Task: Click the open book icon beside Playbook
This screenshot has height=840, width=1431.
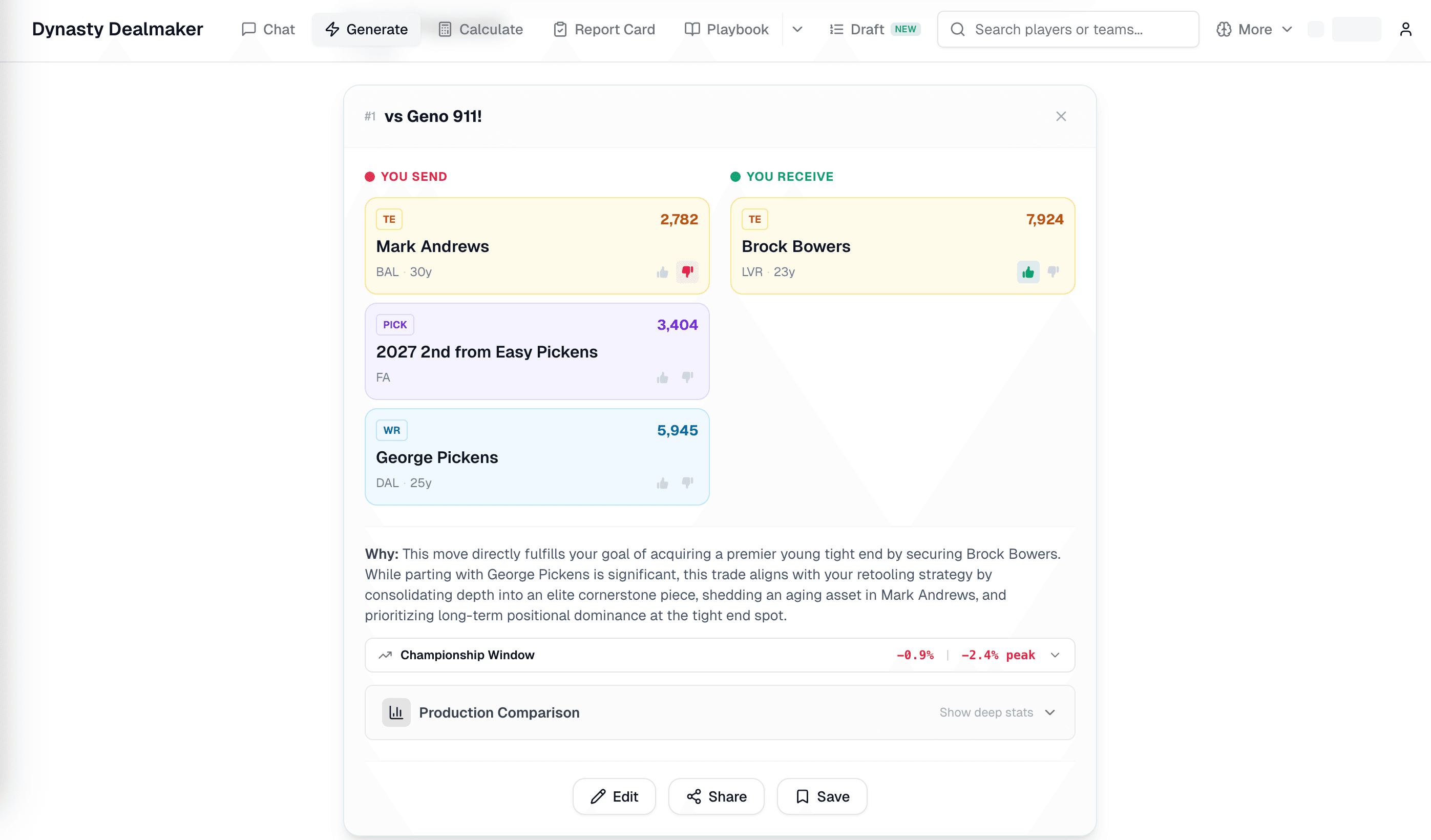Action: coord(691,29)
